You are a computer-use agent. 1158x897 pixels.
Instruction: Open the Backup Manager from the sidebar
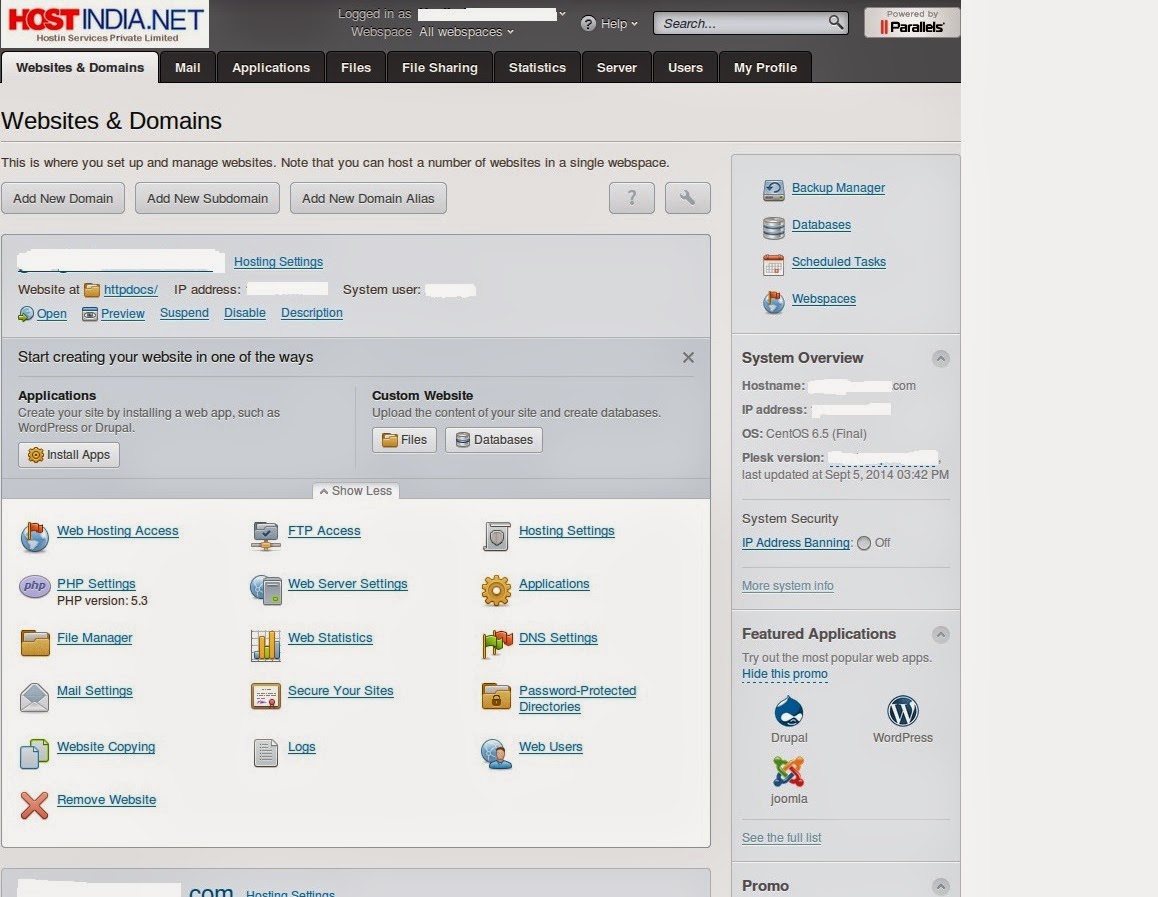coord(837,188)
